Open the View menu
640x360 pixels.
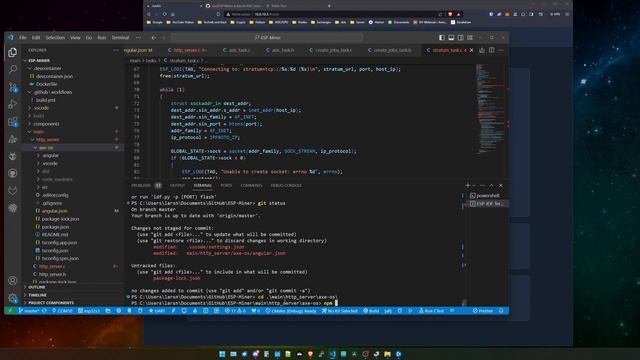tap(75, 38)
